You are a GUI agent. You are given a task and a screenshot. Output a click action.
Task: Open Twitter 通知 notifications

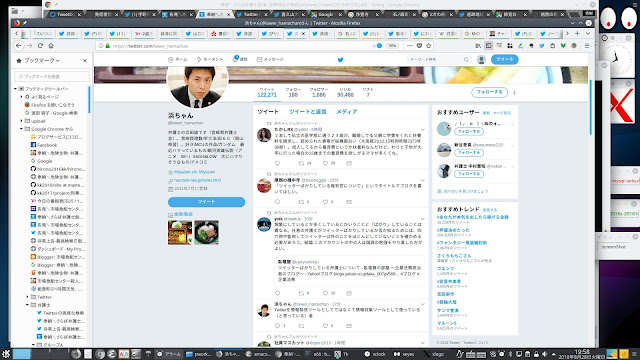click(240, 59)
